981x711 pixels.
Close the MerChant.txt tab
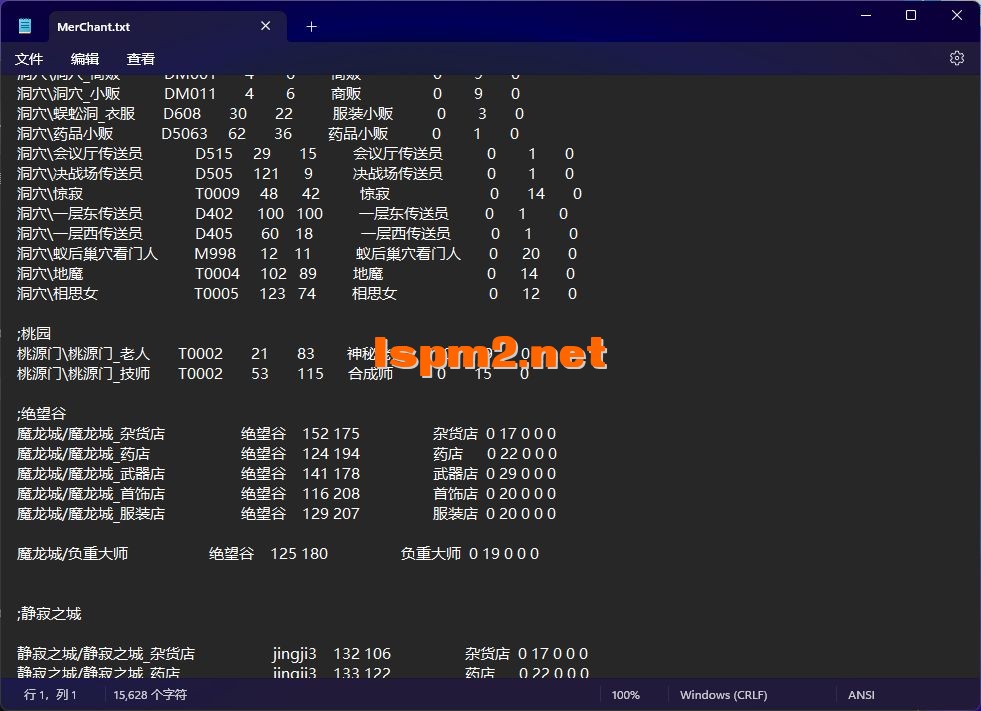point(265,26)
